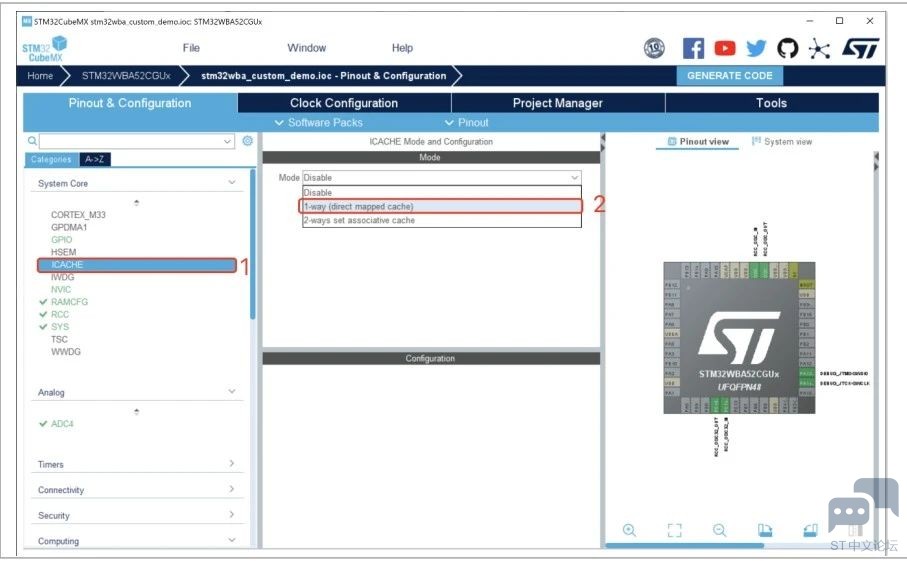This screenshot has width=907, height=561.
Task: Choose 1-way (direct mapped cache) option
Action: click(x=442, y=206)
